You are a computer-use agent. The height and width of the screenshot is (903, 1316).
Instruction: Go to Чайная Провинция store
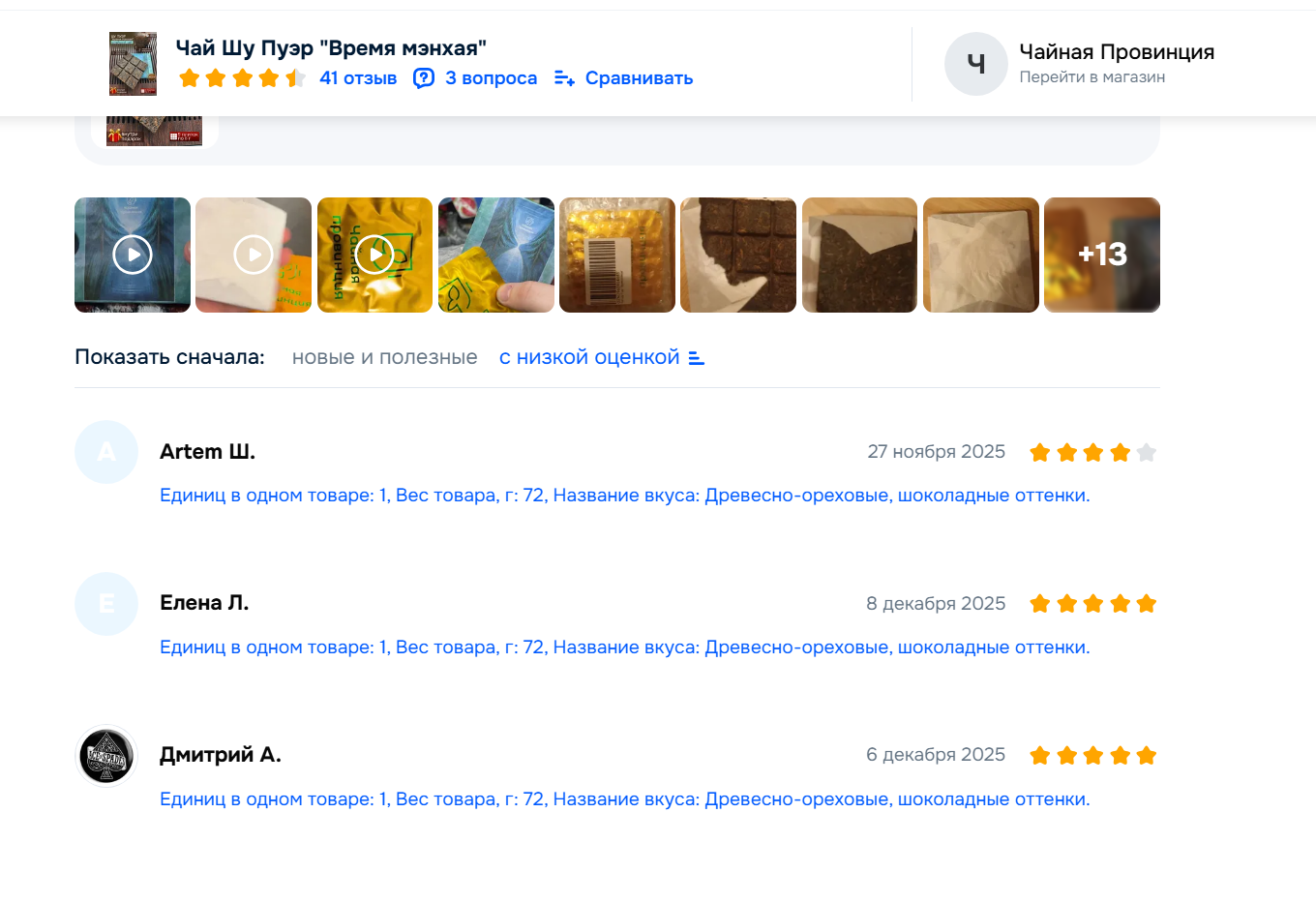click(x=1116, y=52)
